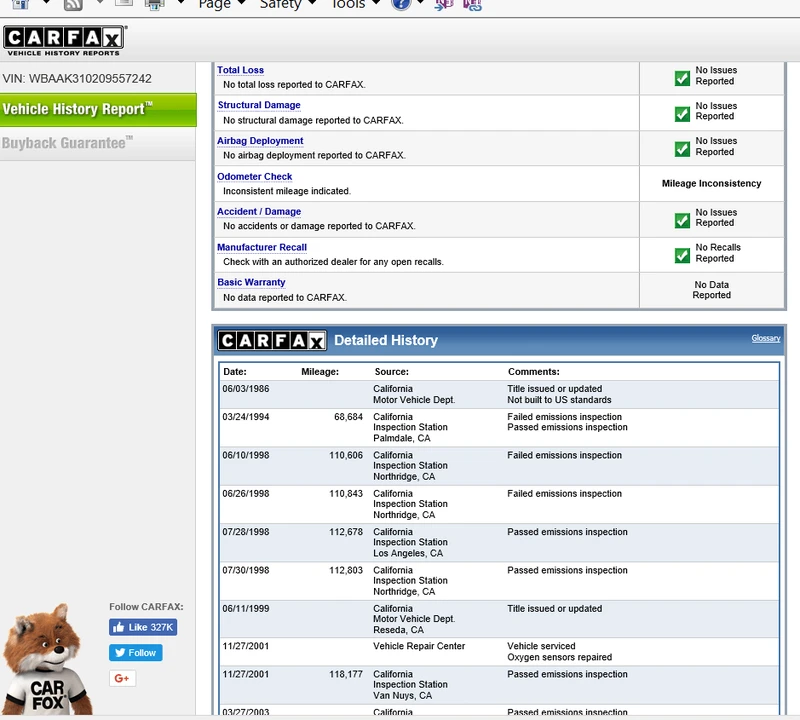Click the RSS feeds toolbar icon
The height and width of the screenshot is (720, 800).
click(x=73, y=5)
